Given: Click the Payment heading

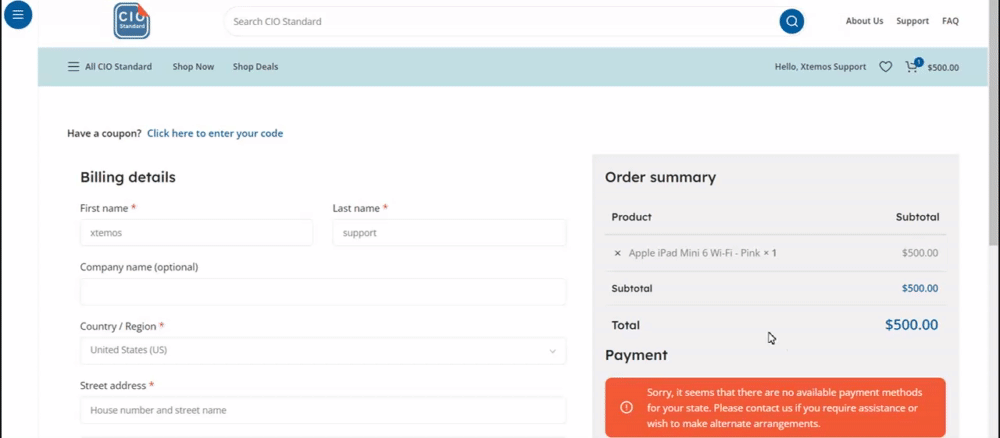Looking at the screenshot, I should (636, 355).
